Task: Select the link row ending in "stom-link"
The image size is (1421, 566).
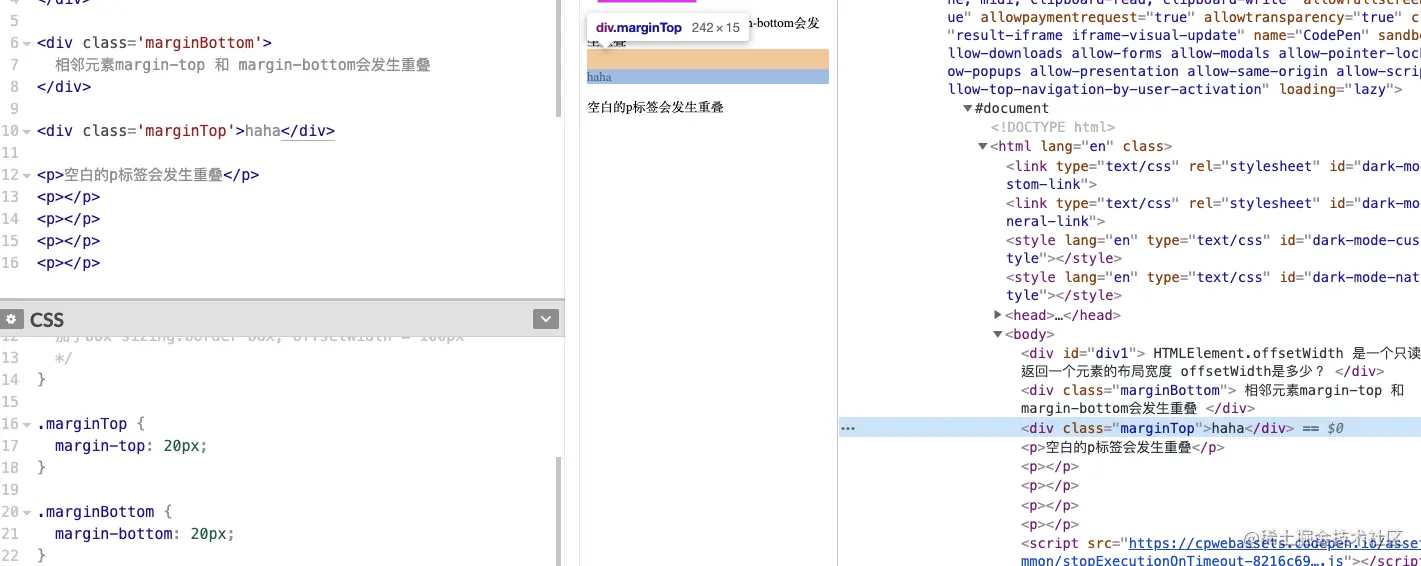Action: click(x=1213, y=175)
